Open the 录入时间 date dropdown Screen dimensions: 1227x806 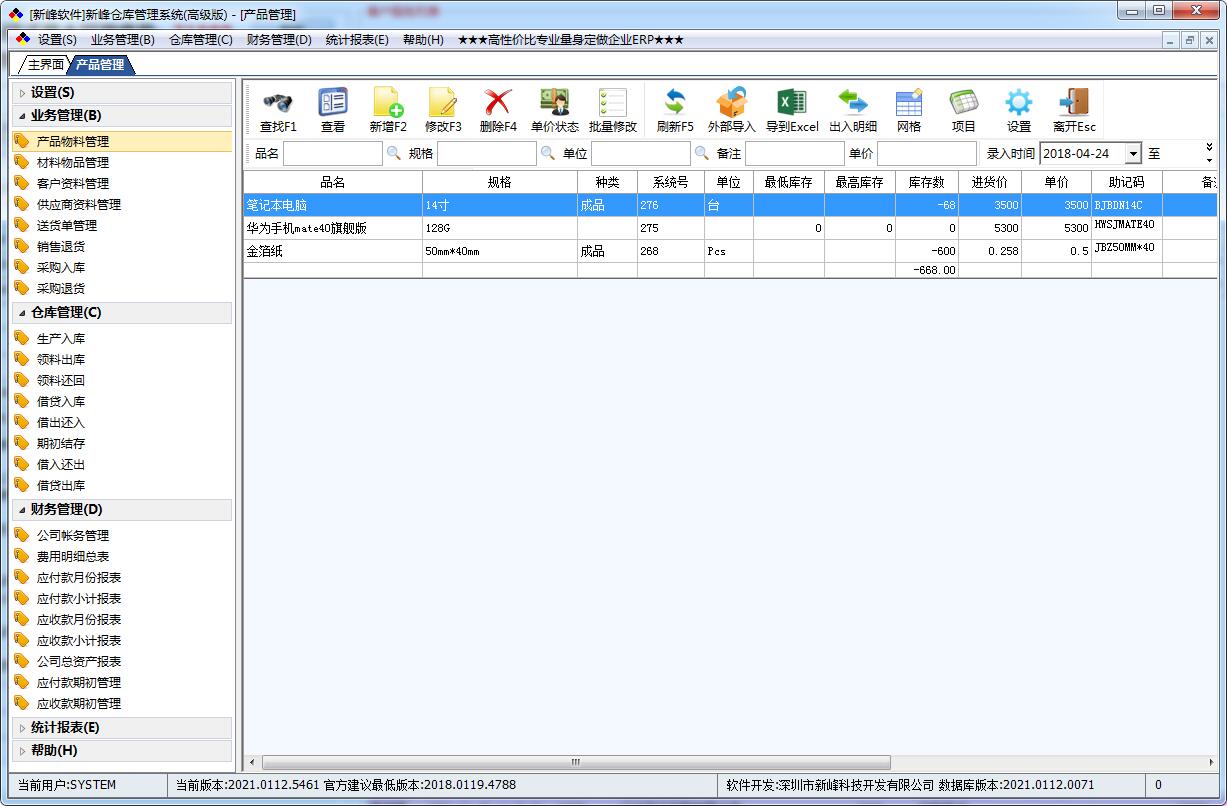coord(1135,153)
